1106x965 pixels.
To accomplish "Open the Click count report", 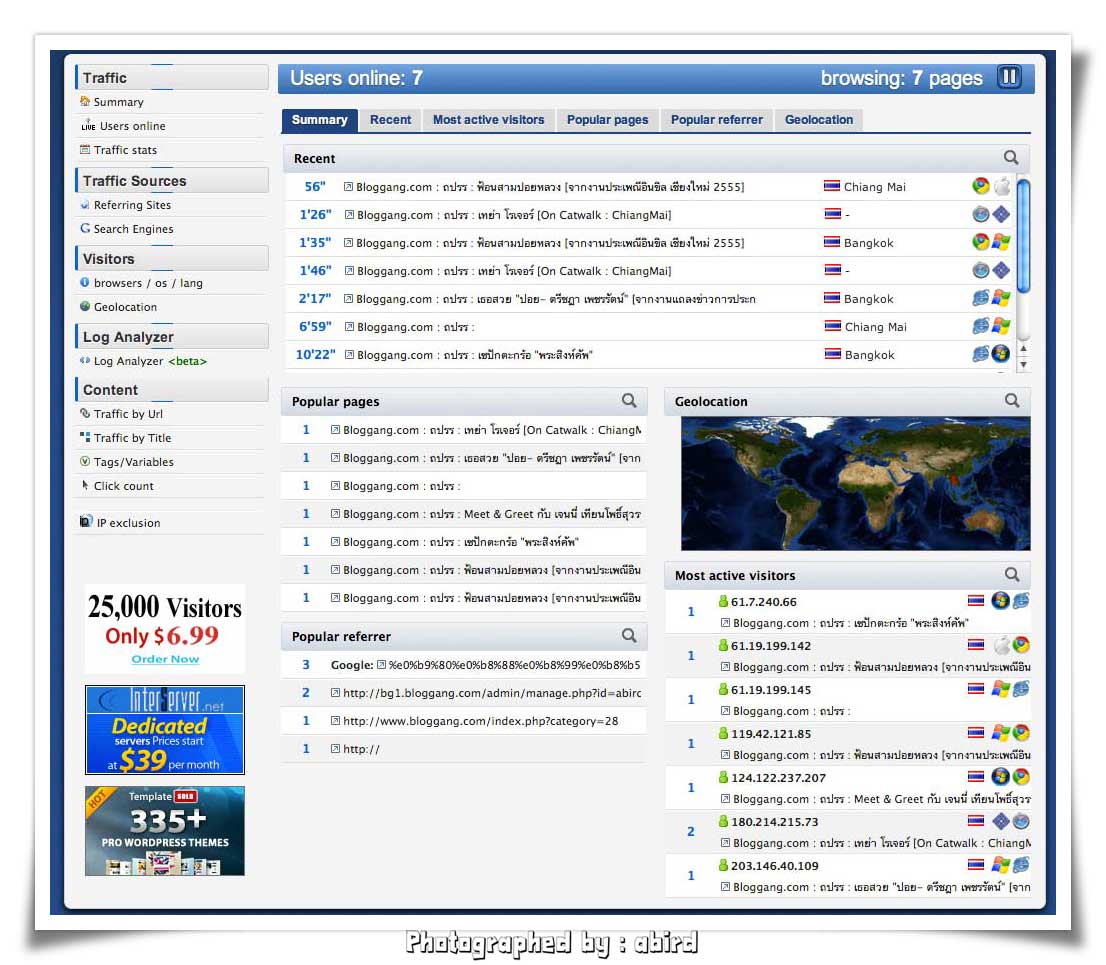I will pos(123,485).
